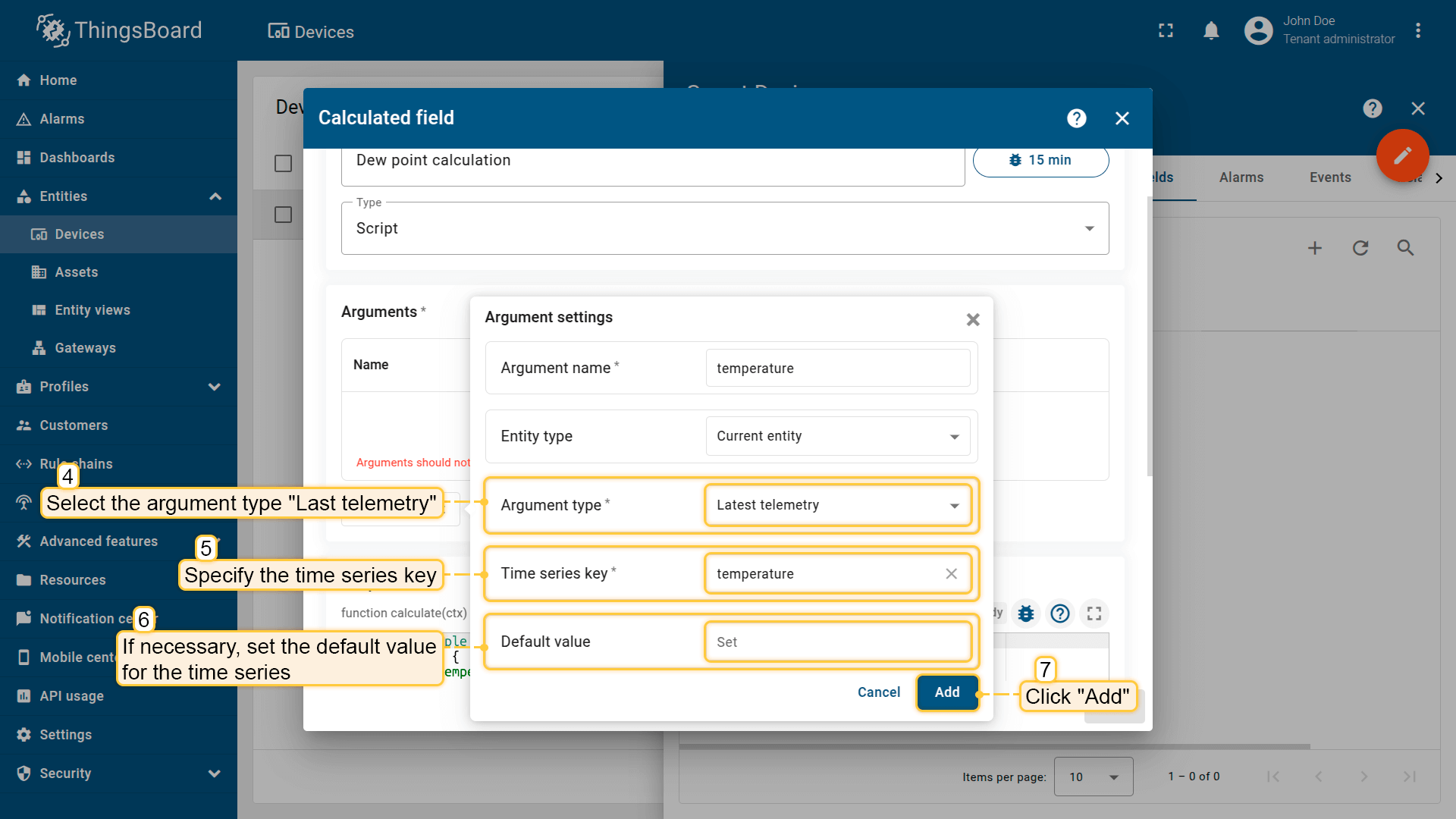Click the Add button
This screenshot has width=1456, height=819.
tap(946, 692)
